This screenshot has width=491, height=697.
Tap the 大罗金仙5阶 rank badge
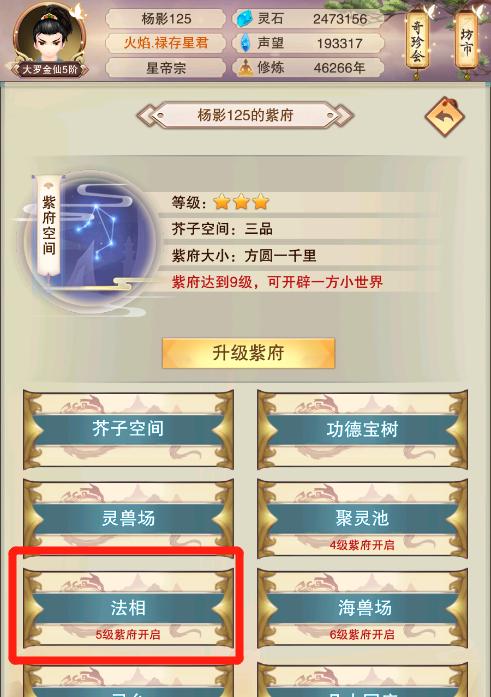[x=49, y=70]
